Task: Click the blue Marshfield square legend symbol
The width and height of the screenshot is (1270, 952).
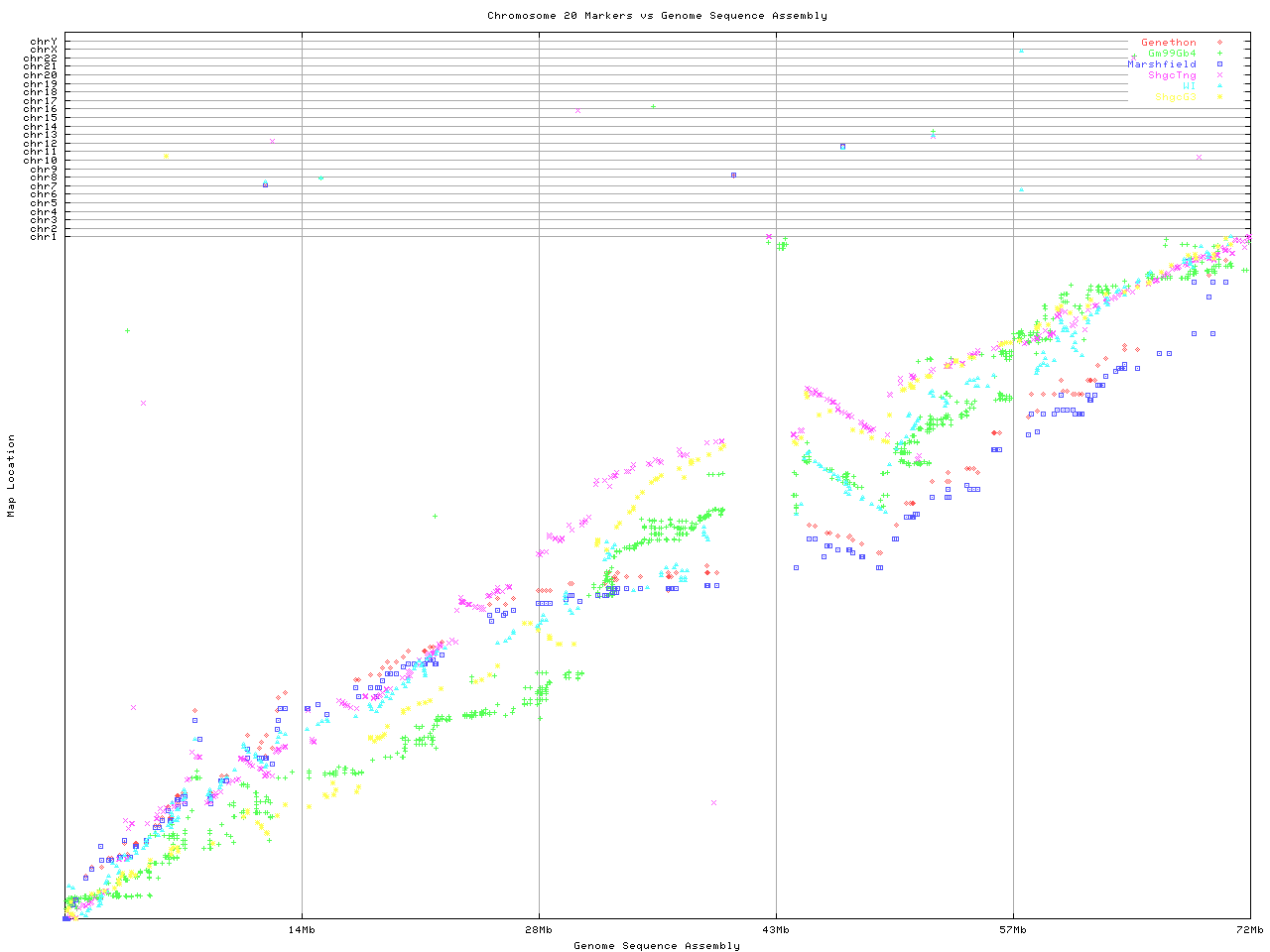Action: tap(1218, 64)
